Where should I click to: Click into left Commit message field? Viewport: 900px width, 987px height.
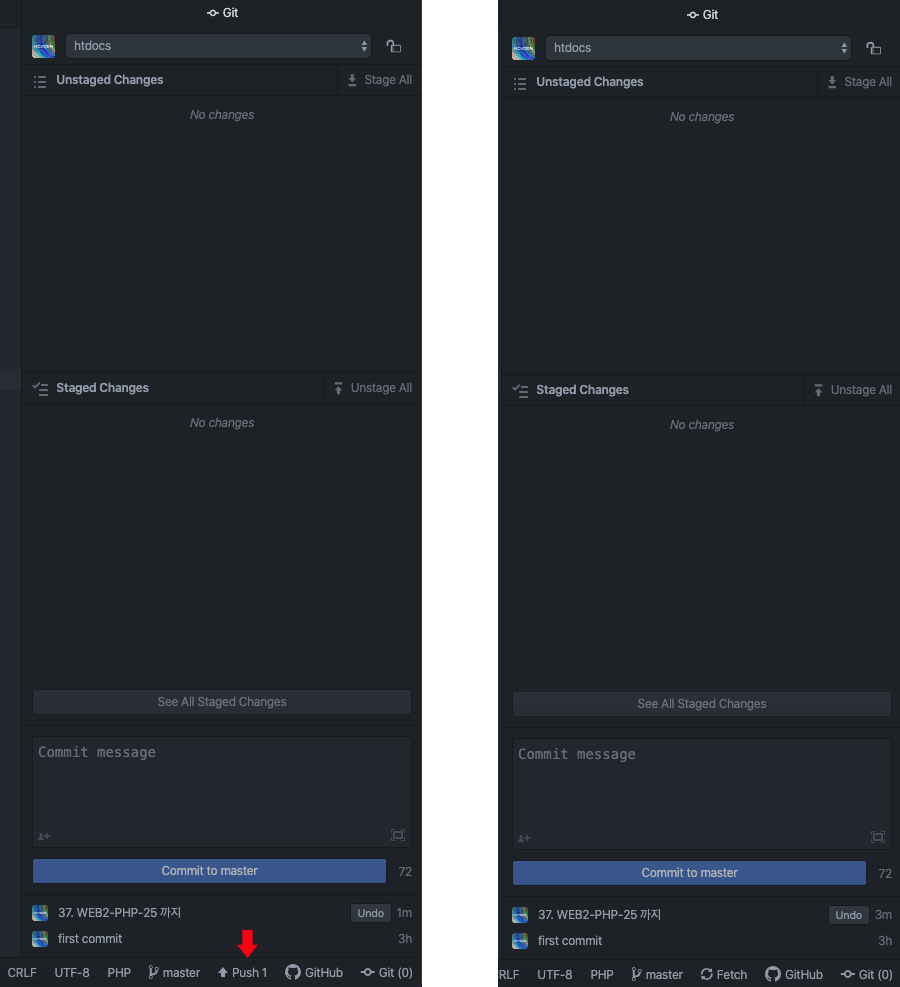[x=222, y=784]
